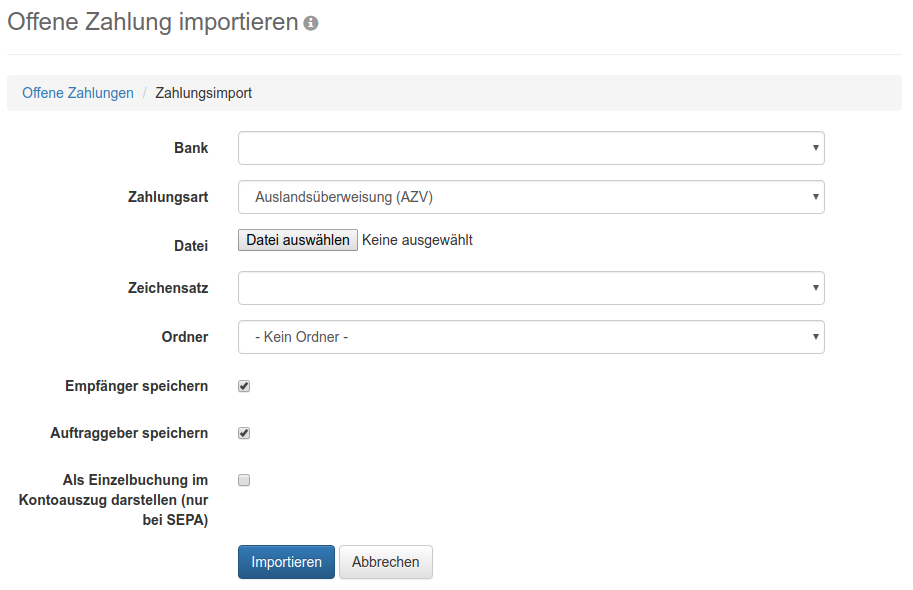Viewport: 913px width, 590px height.
Task: Click the Importieren button
Action: click(286, 562)
